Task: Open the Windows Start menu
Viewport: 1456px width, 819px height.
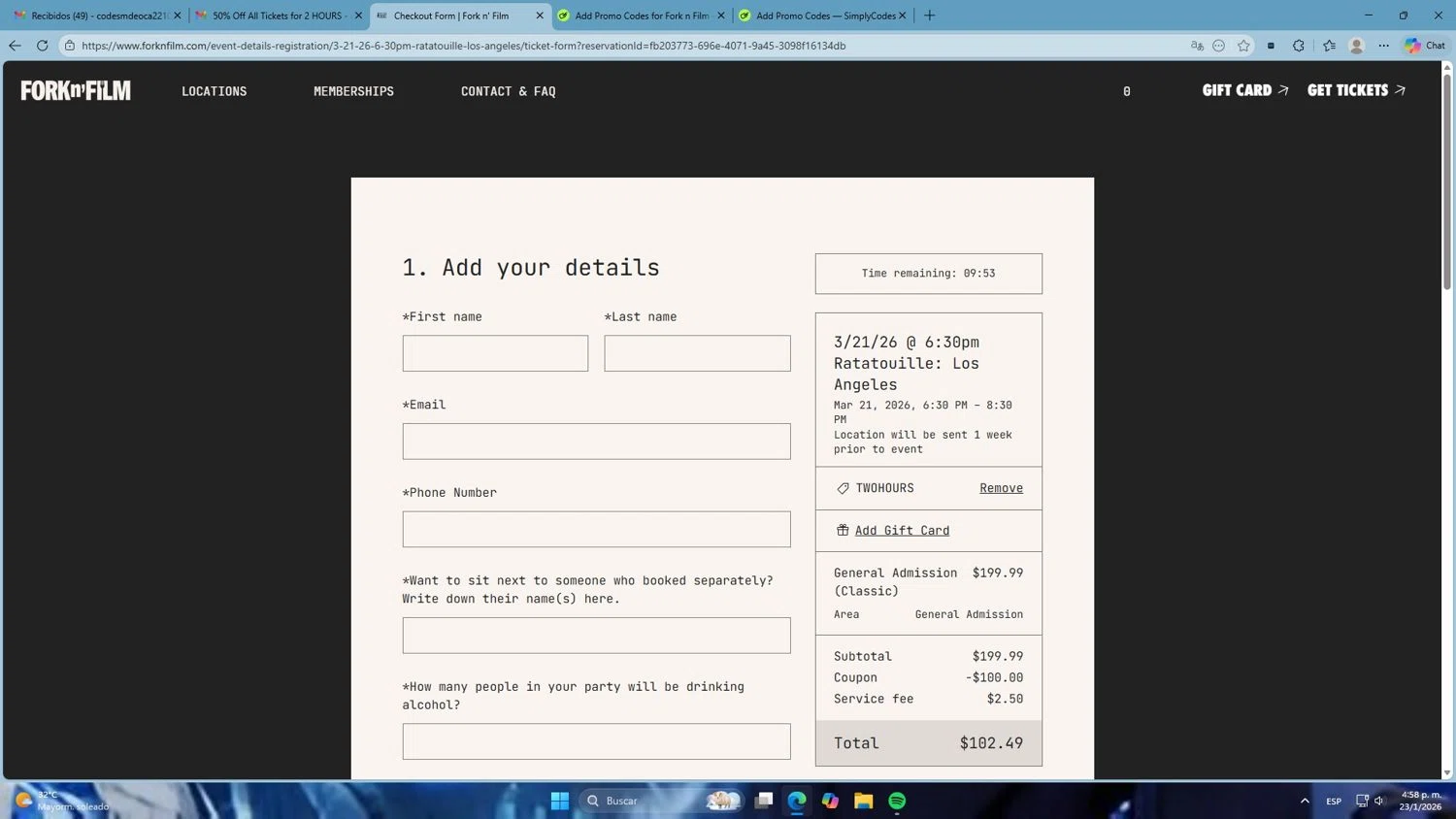Action: click(560, 801)
